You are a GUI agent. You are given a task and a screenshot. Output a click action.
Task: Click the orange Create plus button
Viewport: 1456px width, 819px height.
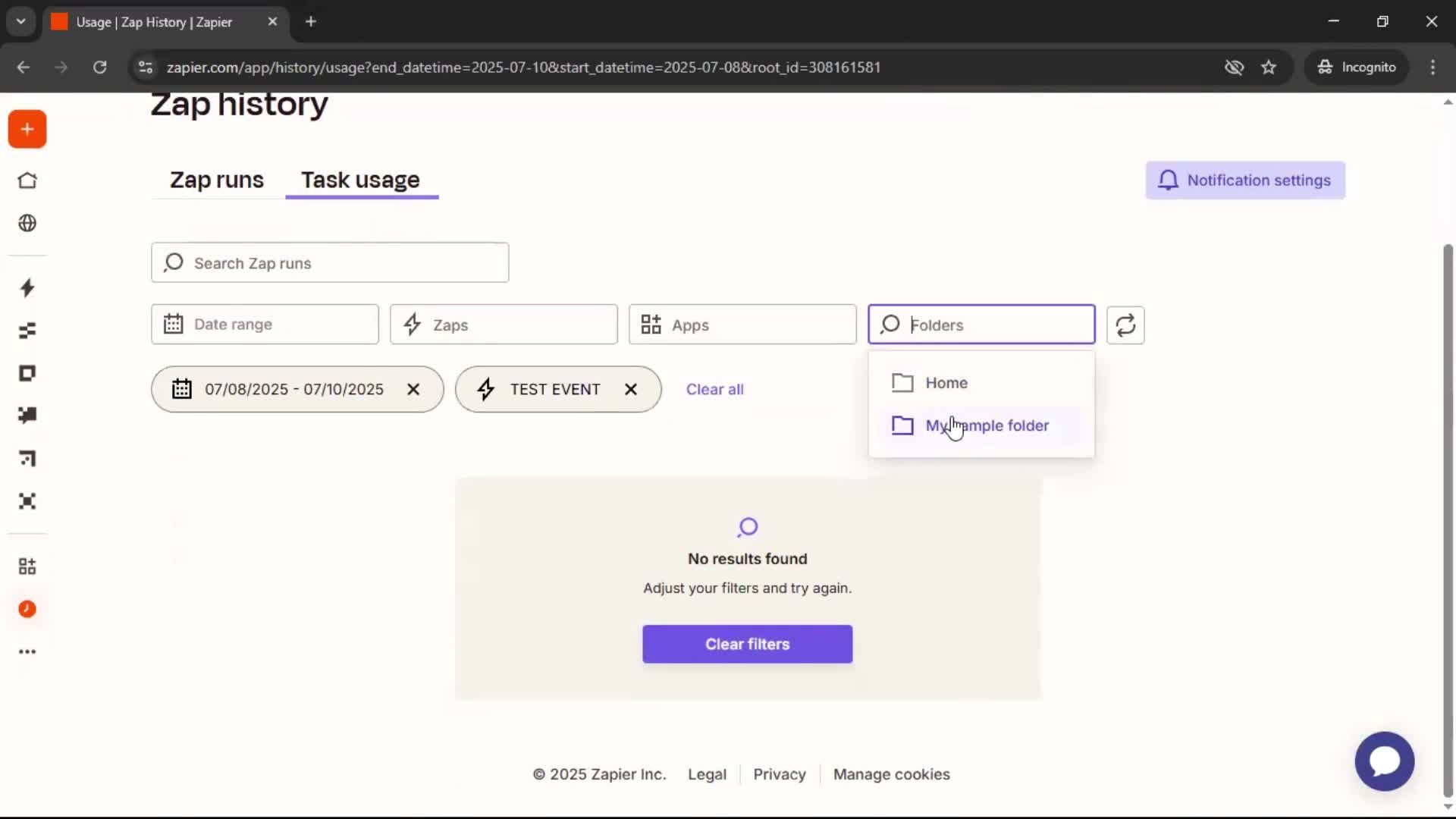click(27, 130)
